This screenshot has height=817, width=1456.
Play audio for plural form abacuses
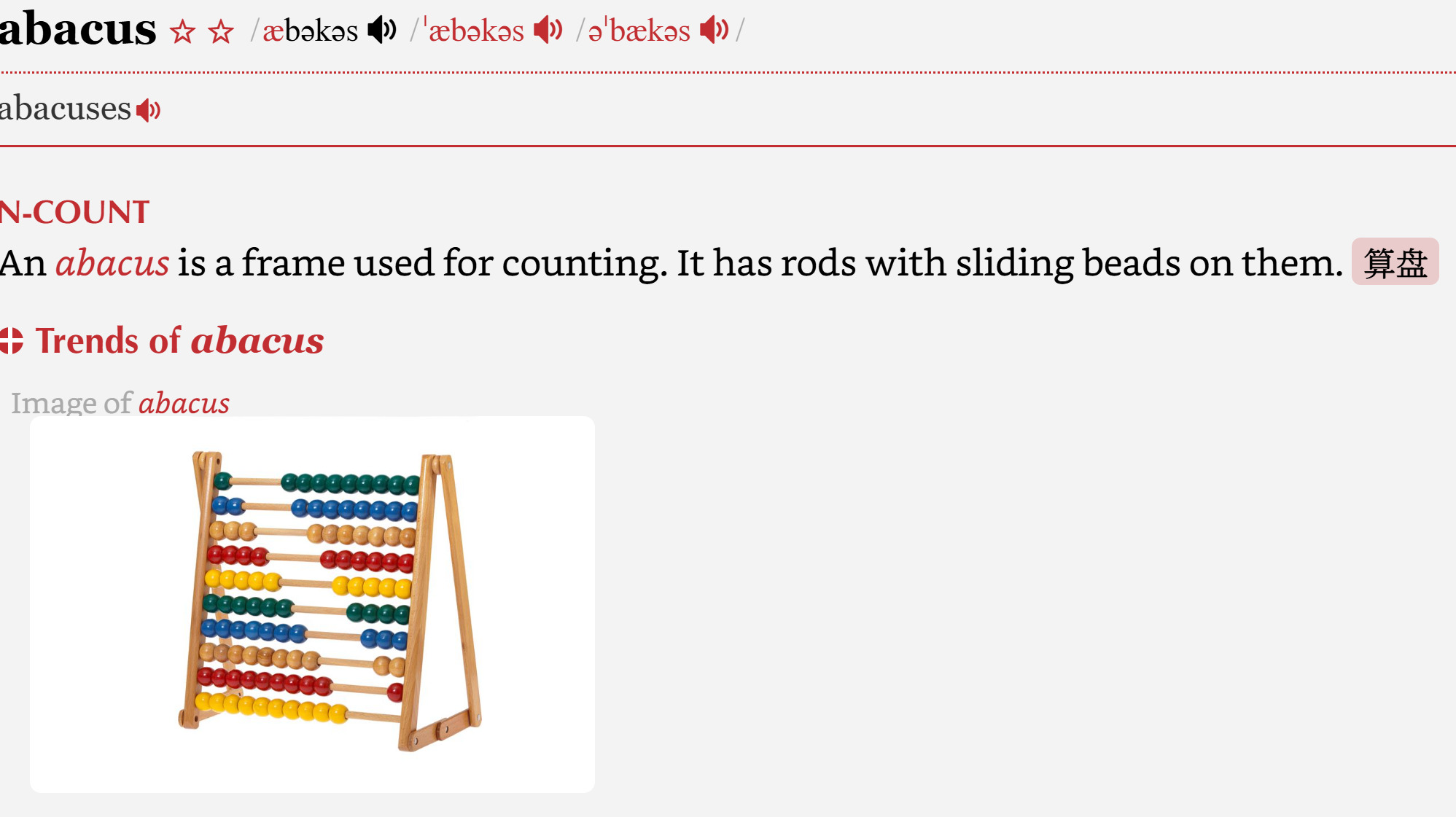tap(149, 110)
